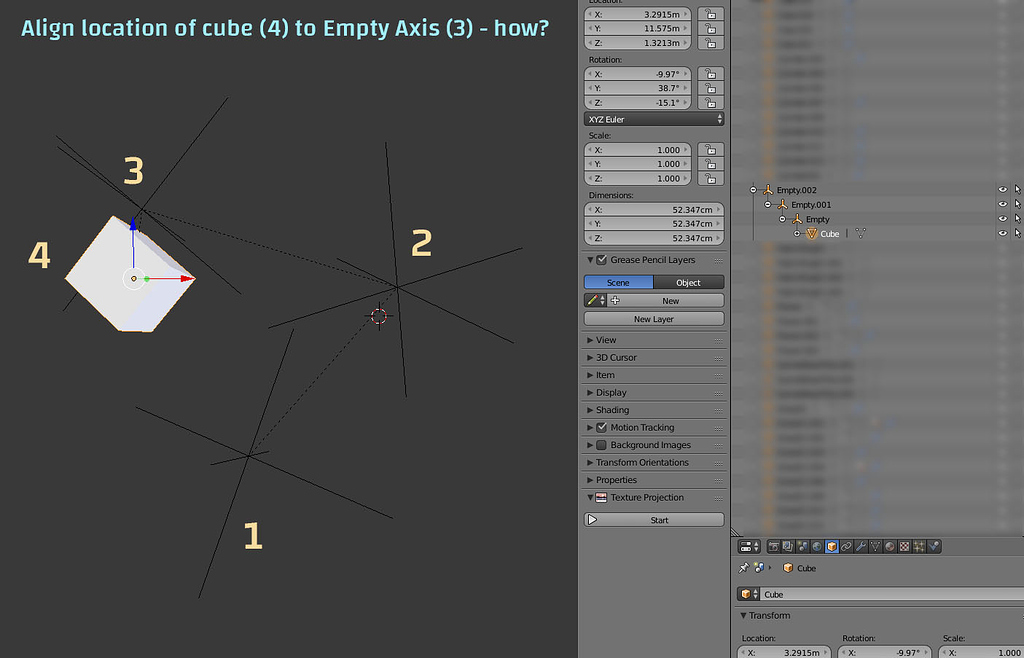Enable the Background Images checkbox
Image resolution: width=1024 pixels, height=658 pixels.
(601, 445)
